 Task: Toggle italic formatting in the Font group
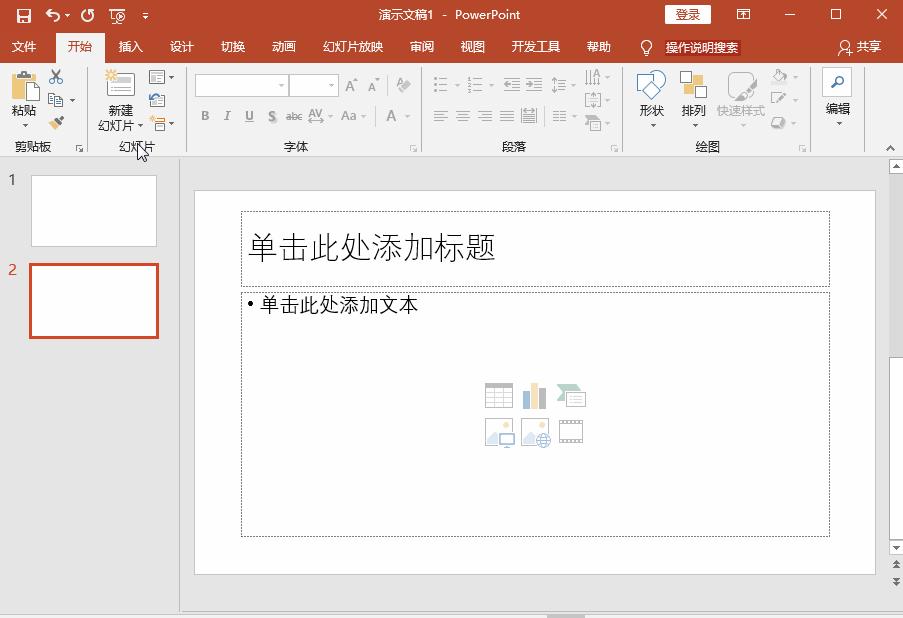click(x=226, y=116)
